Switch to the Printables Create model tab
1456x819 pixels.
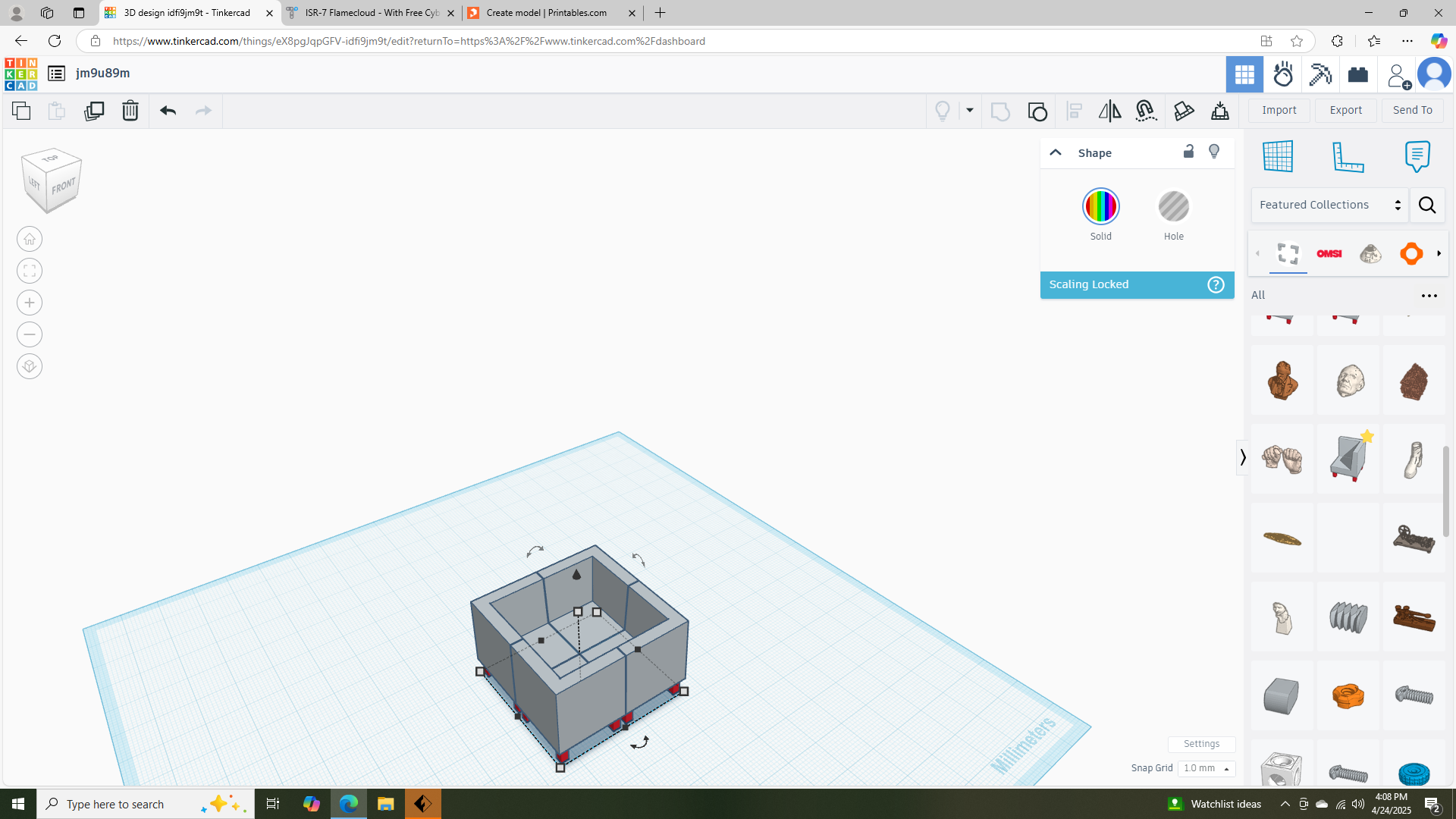553,13
